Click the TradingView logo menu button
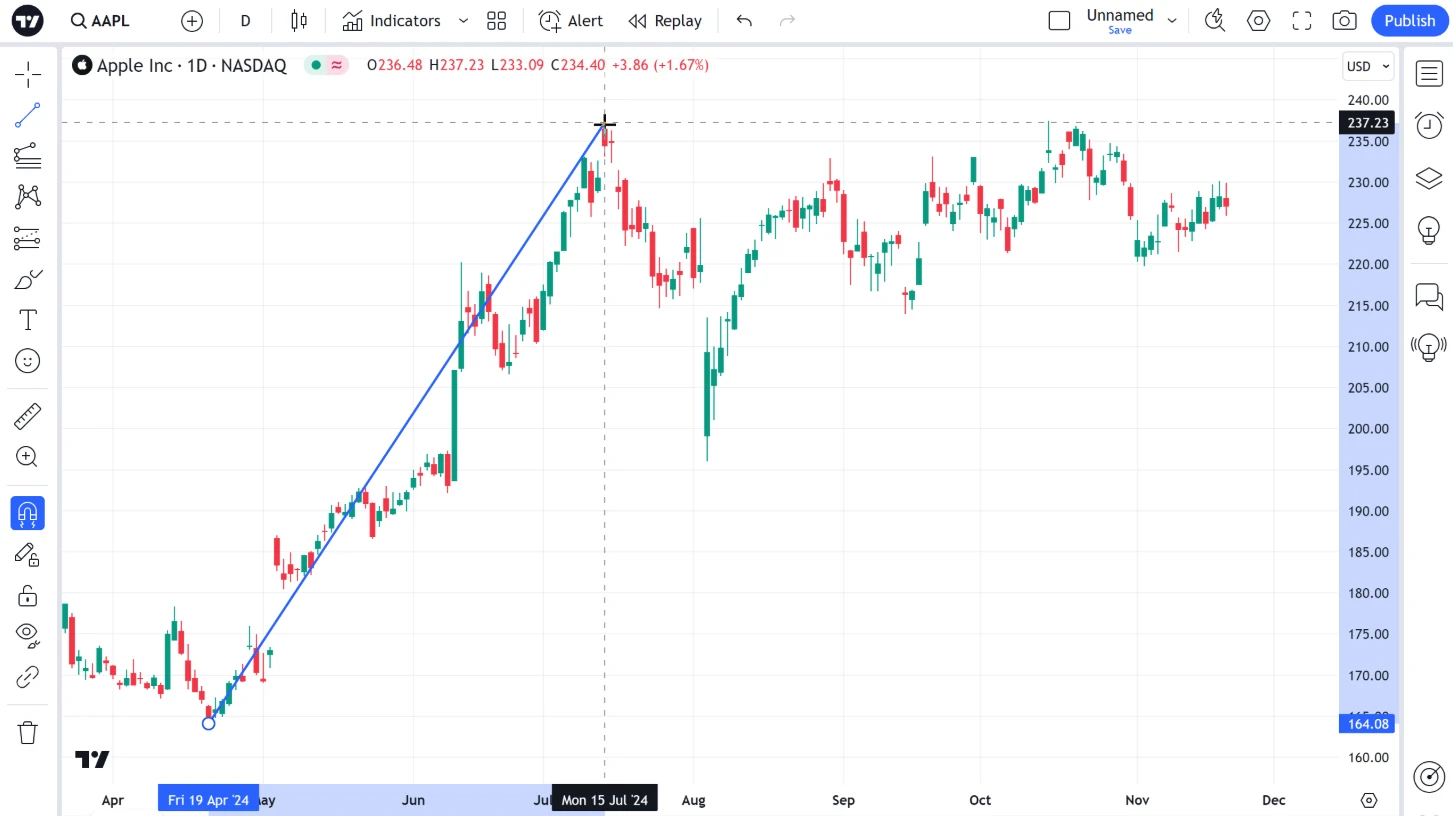 point(28,21)
